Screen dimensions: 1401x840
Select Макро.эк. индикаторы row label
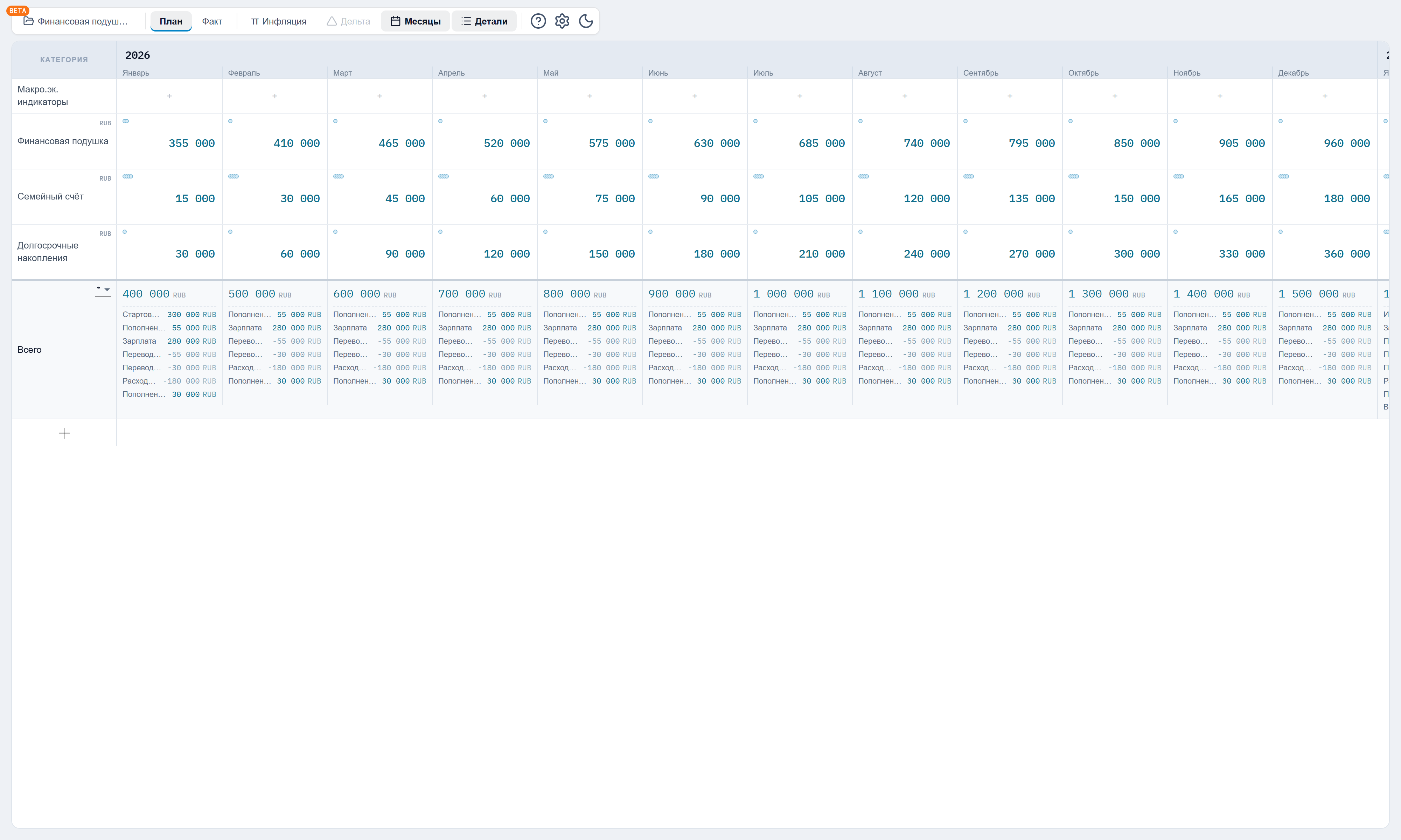pos(42,96)
